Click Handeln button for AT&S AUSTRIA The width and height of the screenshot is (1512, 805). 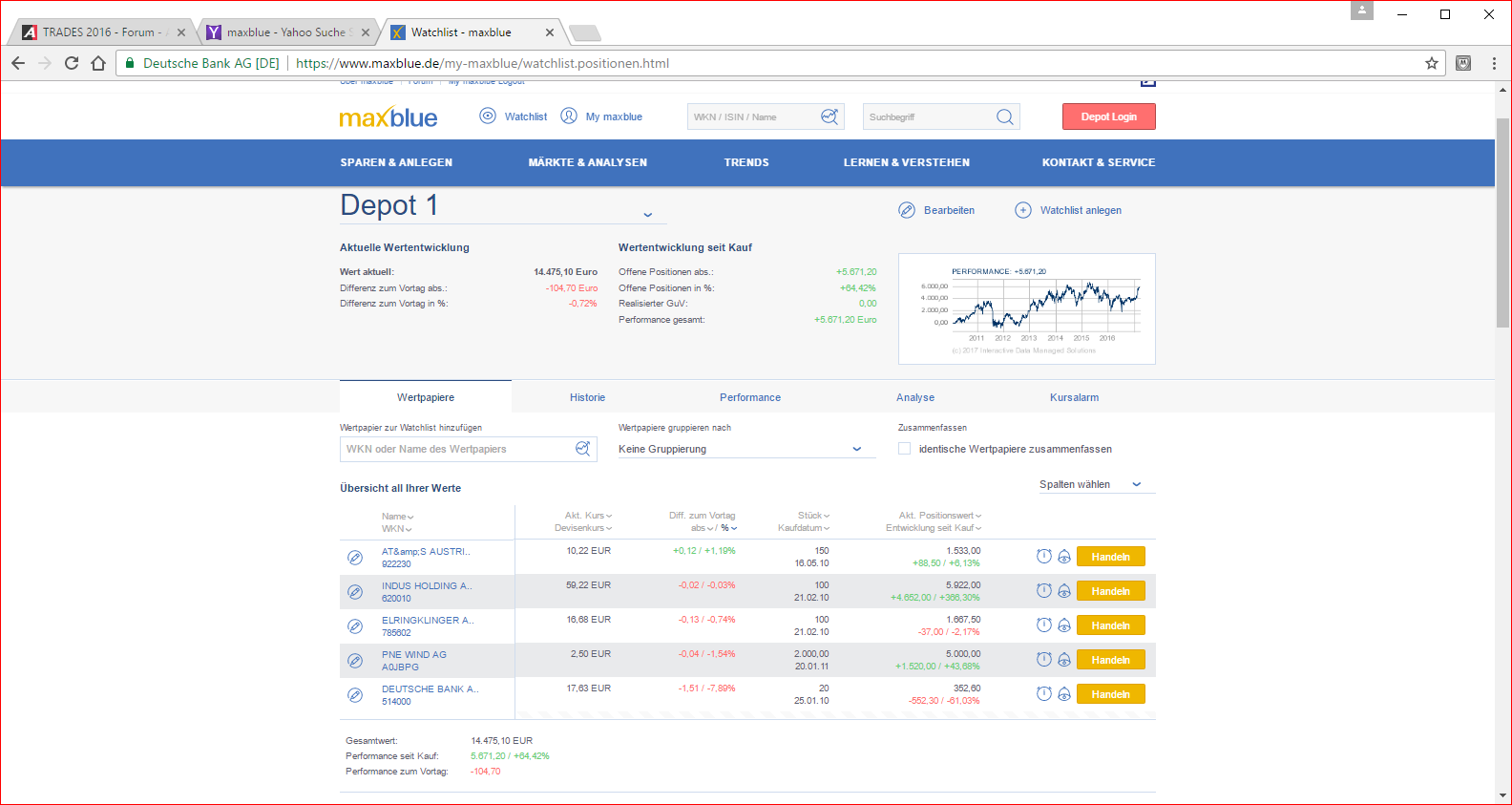[1110, 557]
